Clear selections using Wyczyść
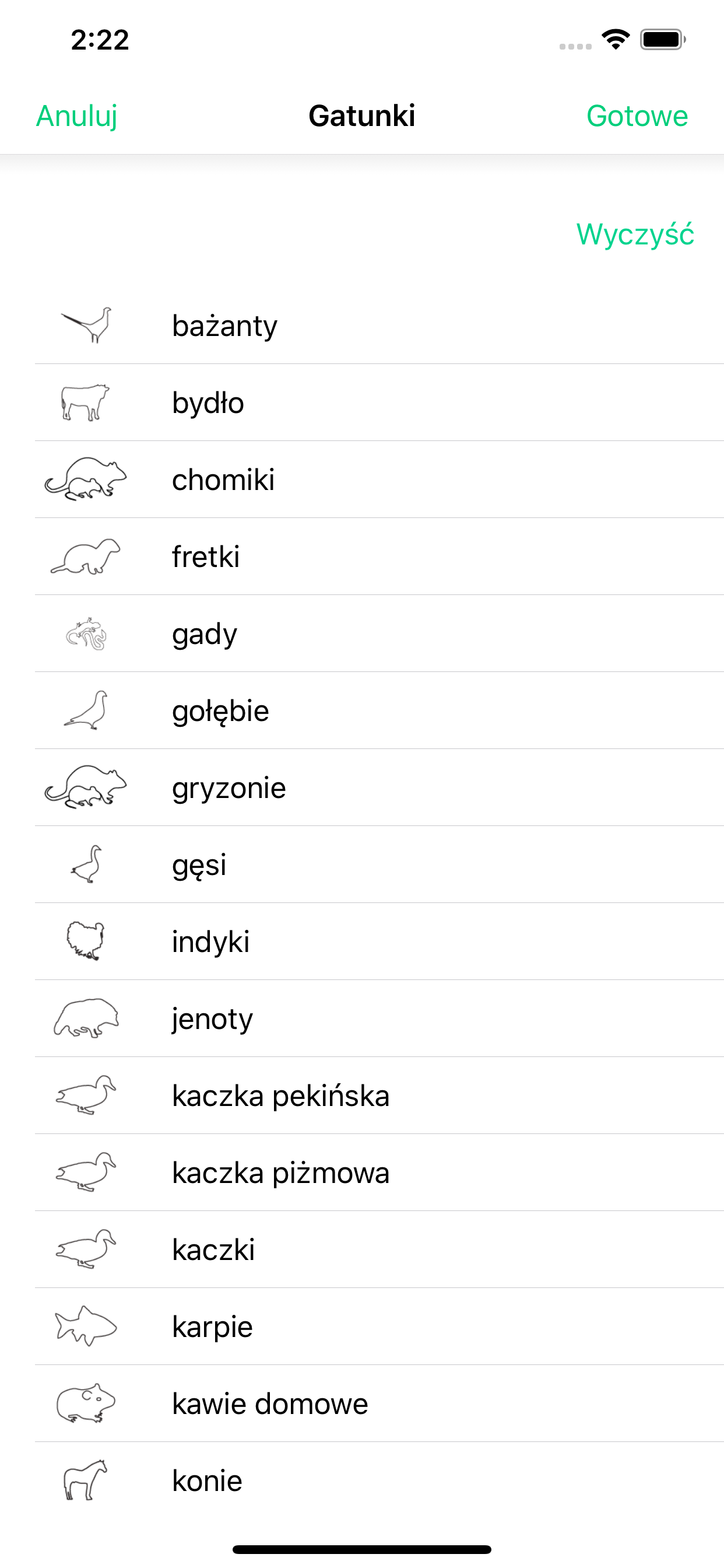Screen dimensions: 724x1568 point(635,235)
